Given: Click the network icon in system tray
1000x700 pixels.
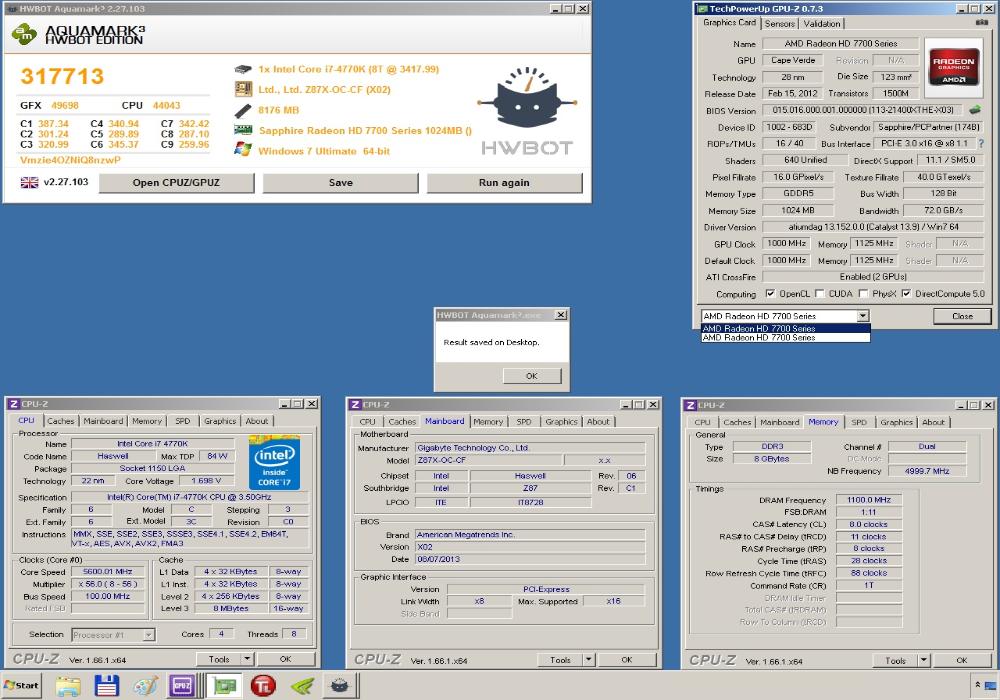Looking at the screenshot, I should tap(990, 685).
